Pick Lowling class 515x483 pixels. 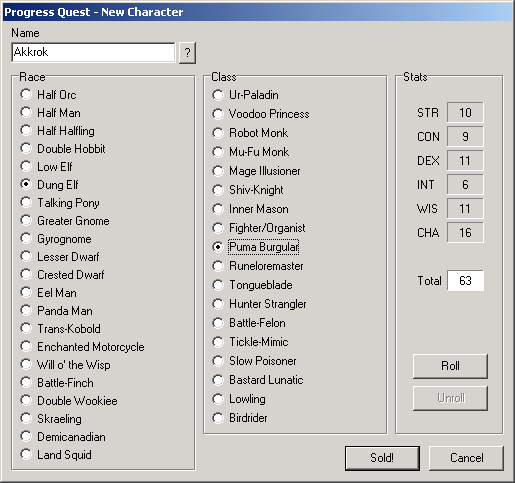tap(239, 399)
